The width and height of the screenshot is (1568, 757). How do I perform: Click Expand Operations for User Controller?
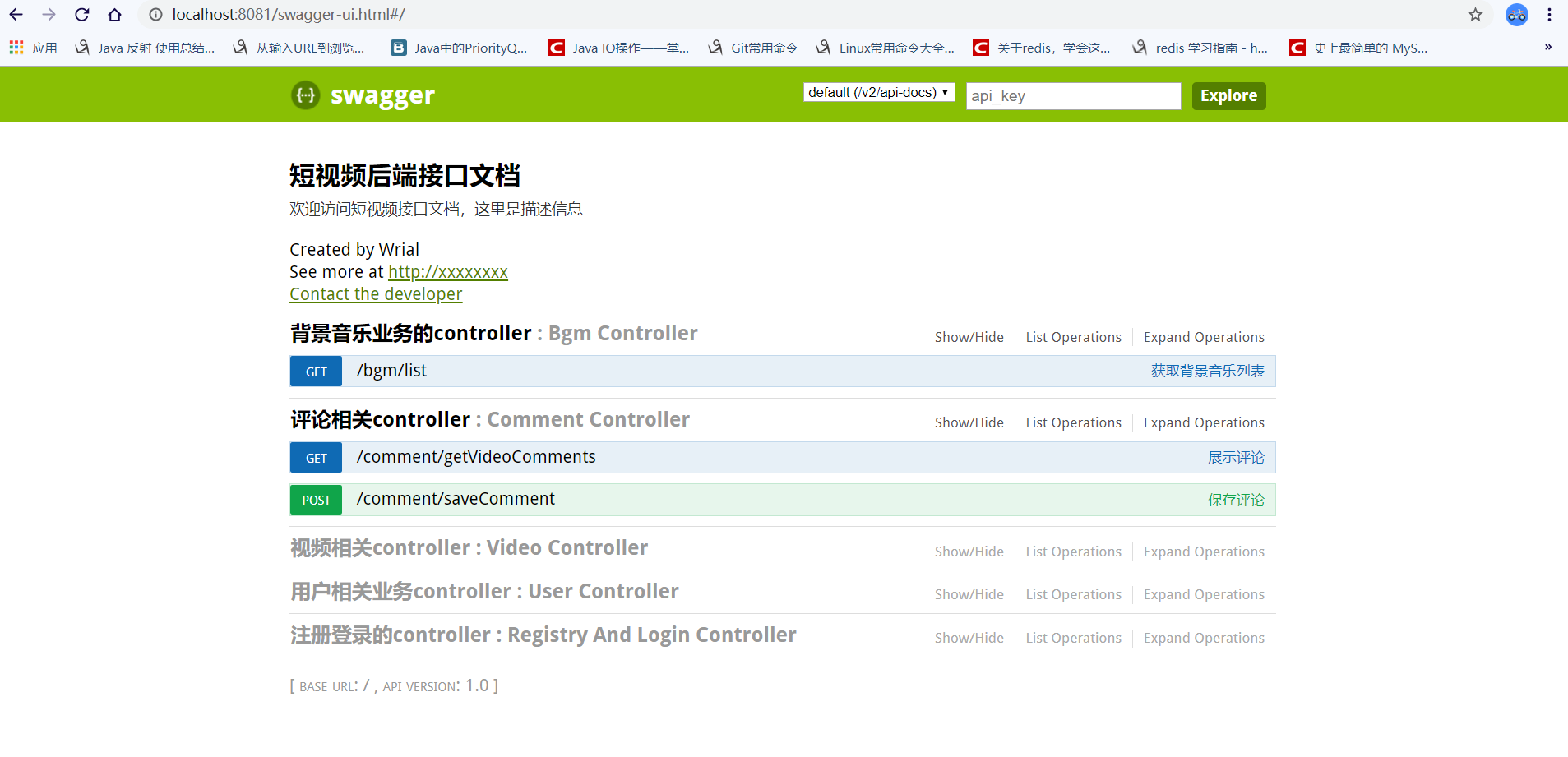tap(1204, 594)
